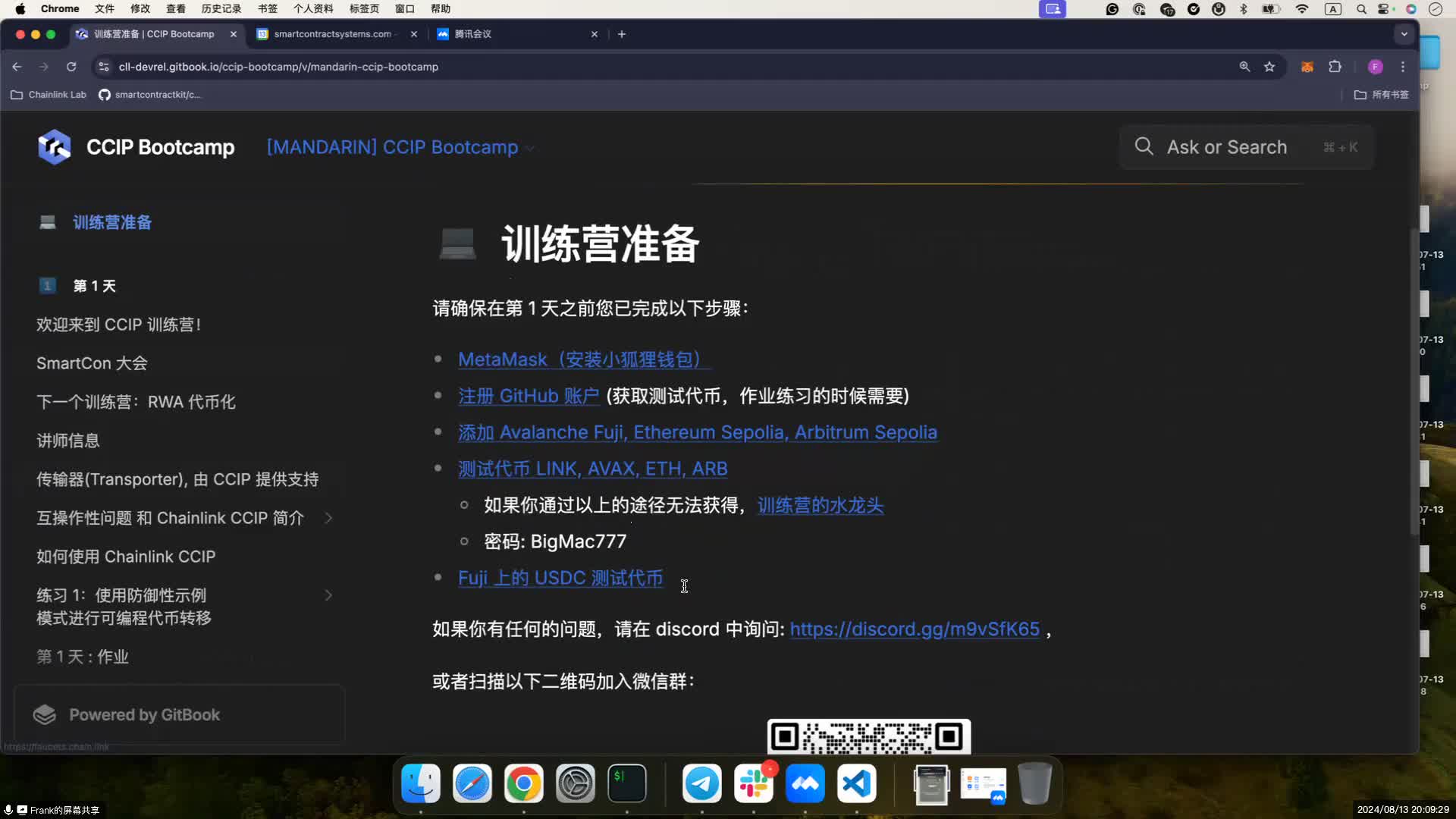This screenshot has height=819, width=1456.
Task: Click the QR code image
Action: (x=869, y=736)
